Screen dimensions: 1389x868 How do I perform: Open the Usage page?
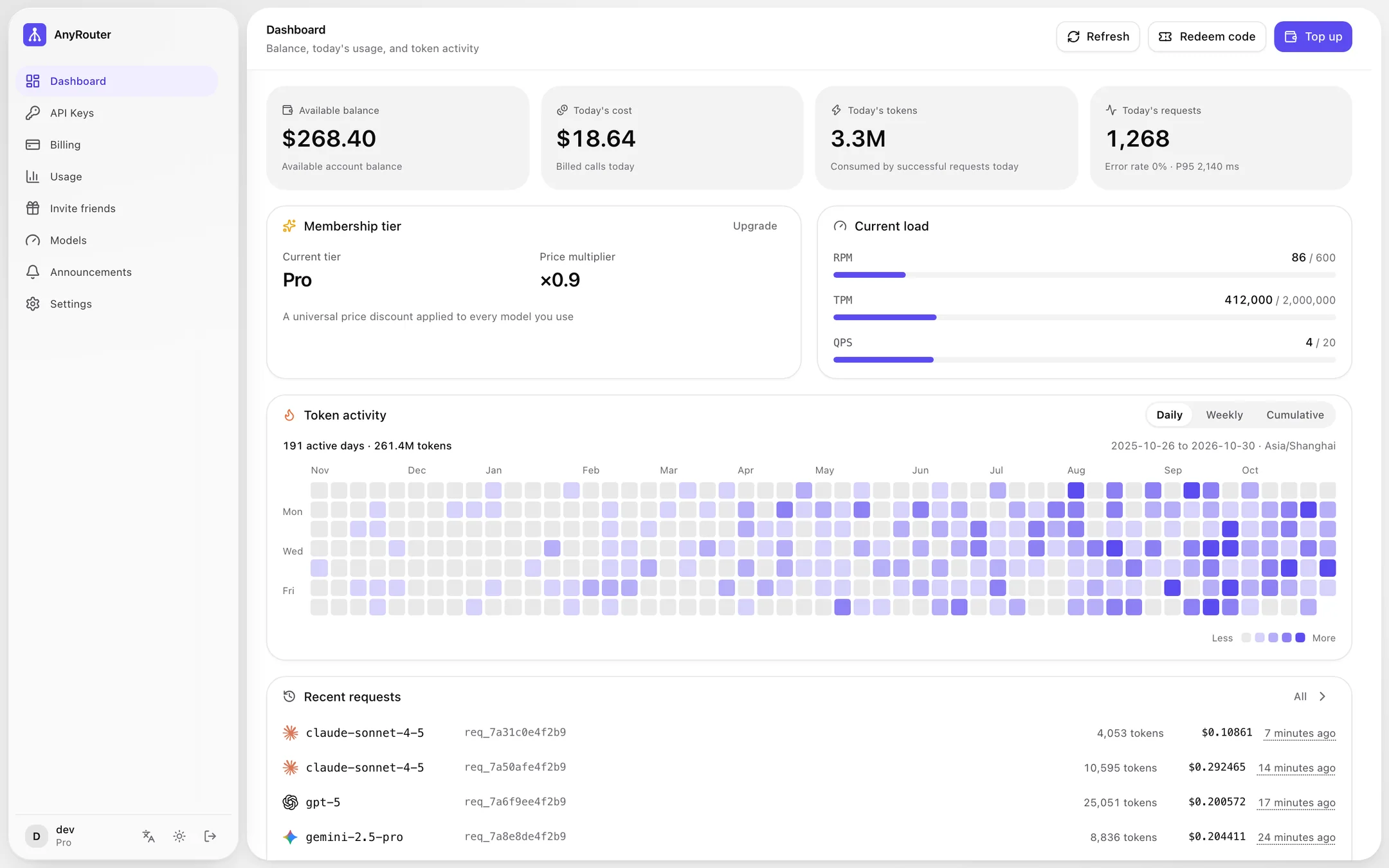[x=117, y=177]
